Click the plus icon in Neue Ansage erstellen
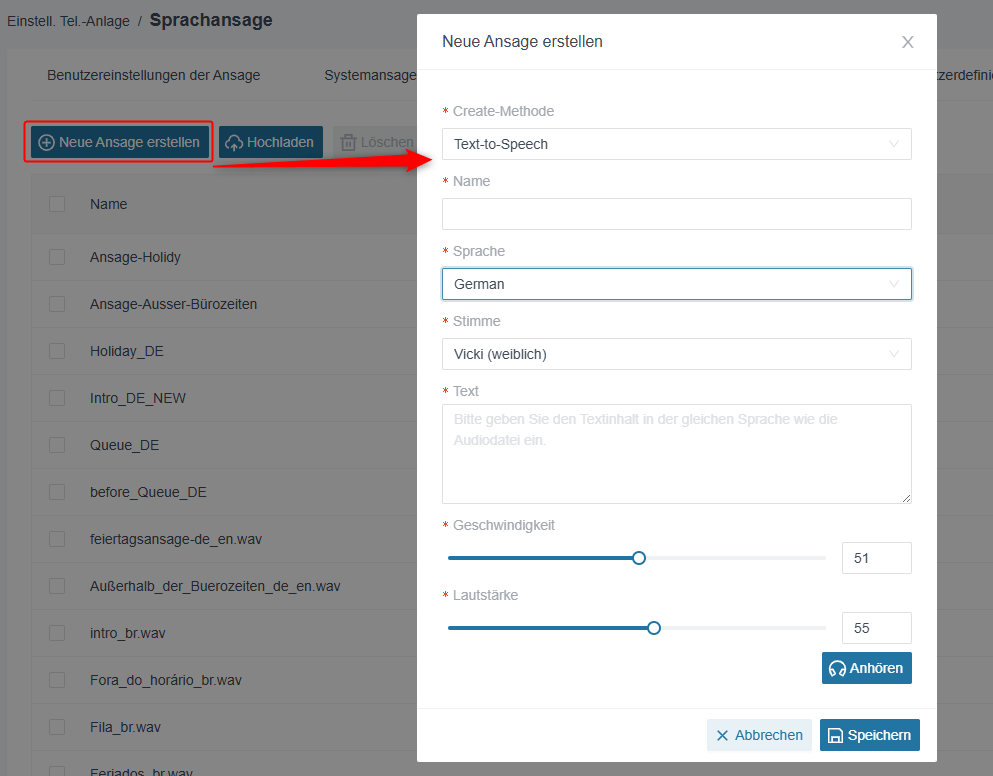The image size is (993, 776). click(46, 143)
